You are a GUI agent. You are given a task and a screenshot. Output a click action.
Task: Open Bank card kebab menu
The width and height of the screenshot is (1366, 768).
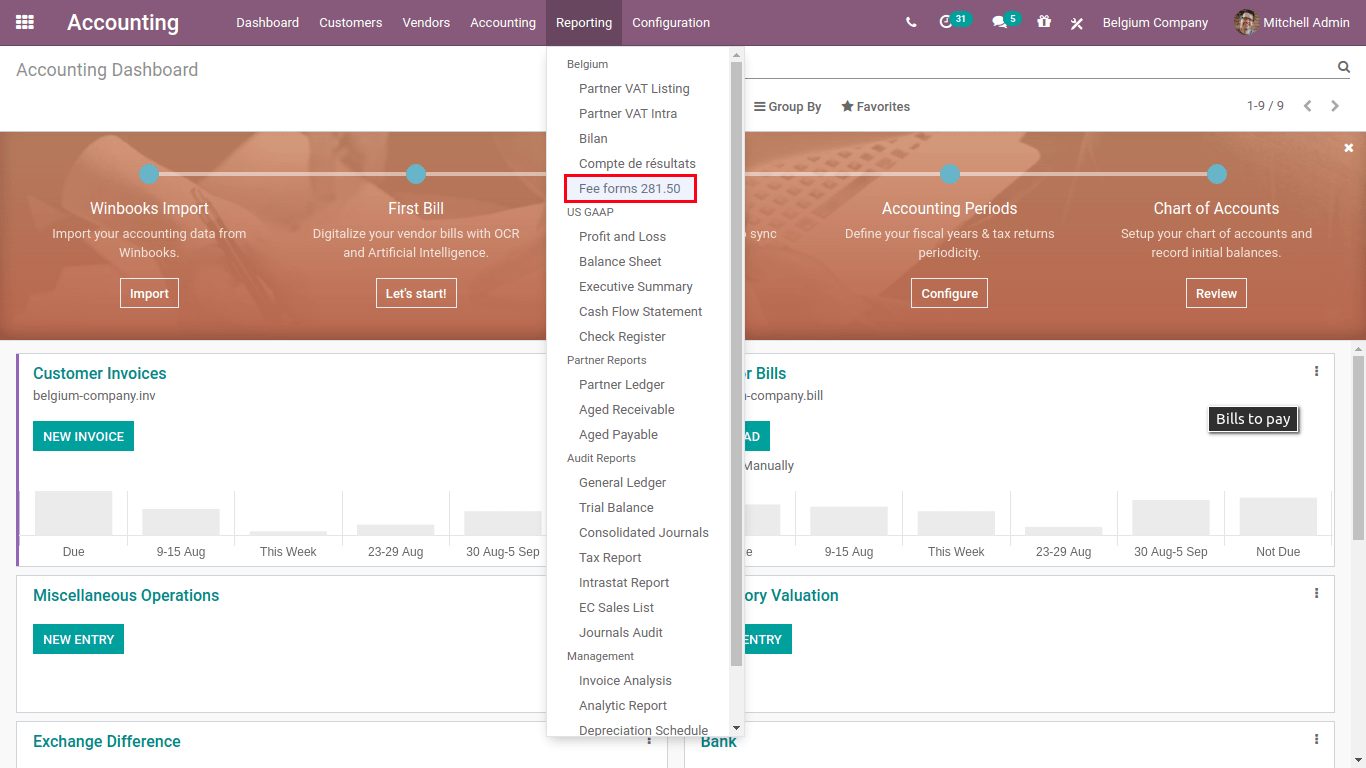(1316, 739)
